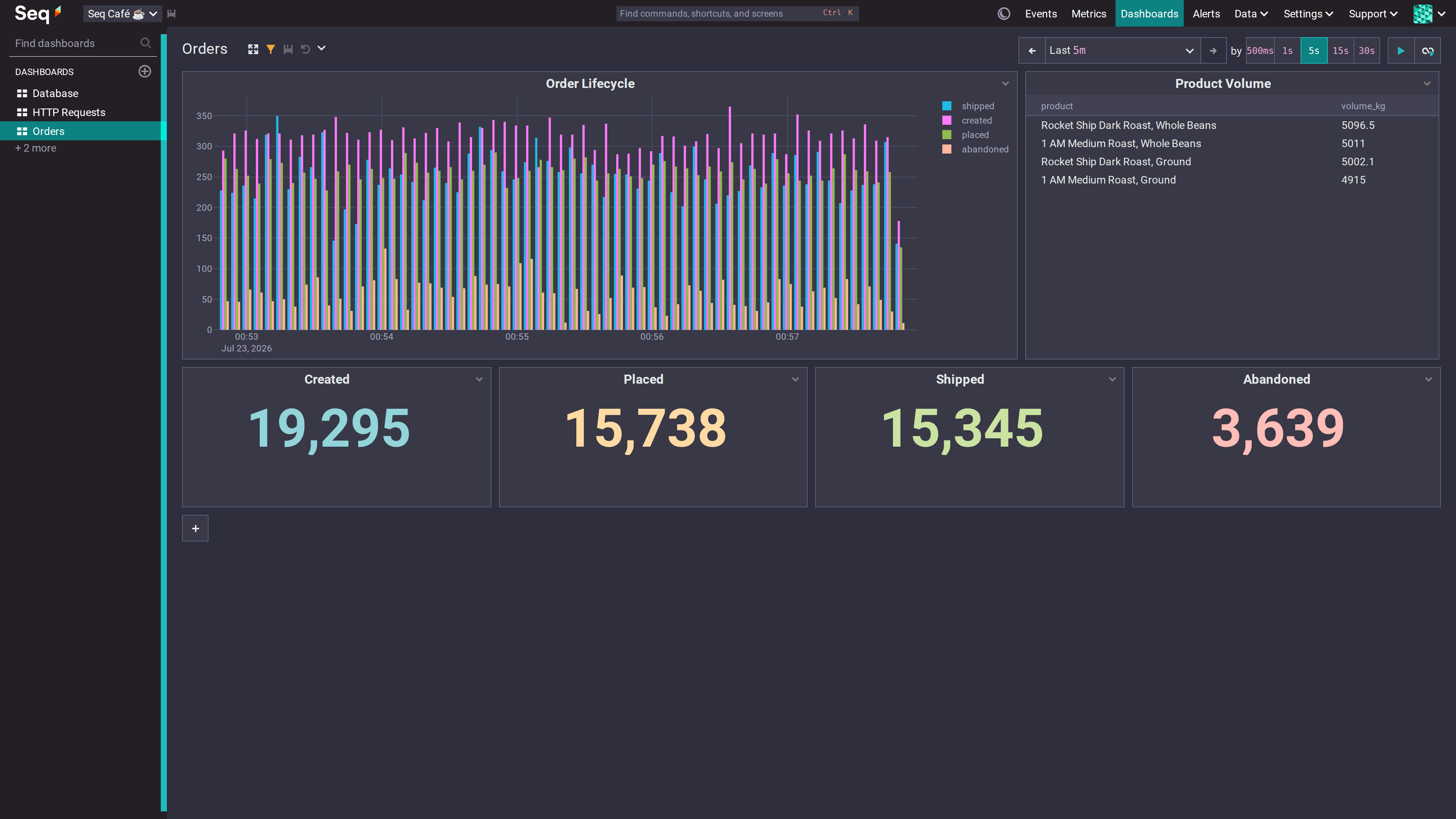Select Rocket Ship Dark Roast, Ground row
Screen dimensions: 1456x819
[x=1232, y=162]
